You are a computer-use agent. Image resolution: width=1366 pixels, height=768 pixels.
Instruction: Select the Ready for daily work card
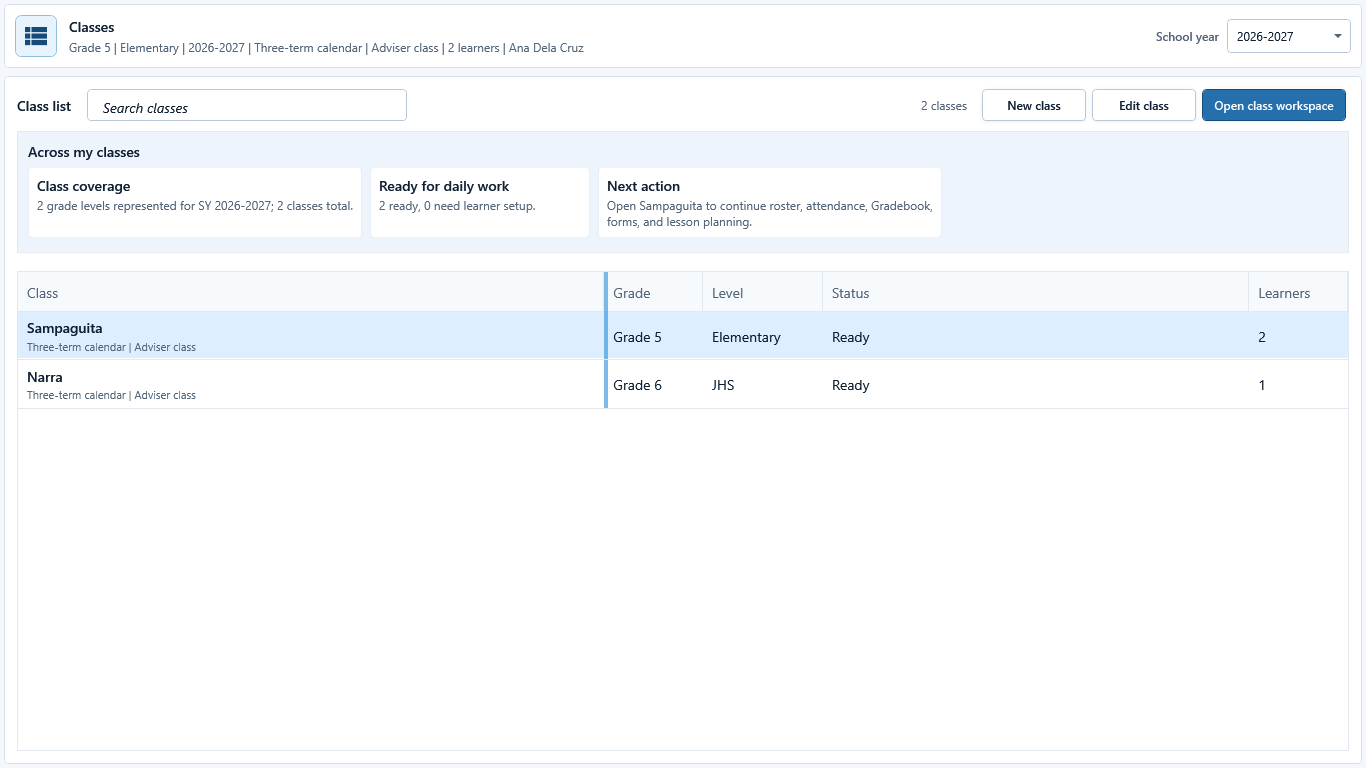click(480, 203)
